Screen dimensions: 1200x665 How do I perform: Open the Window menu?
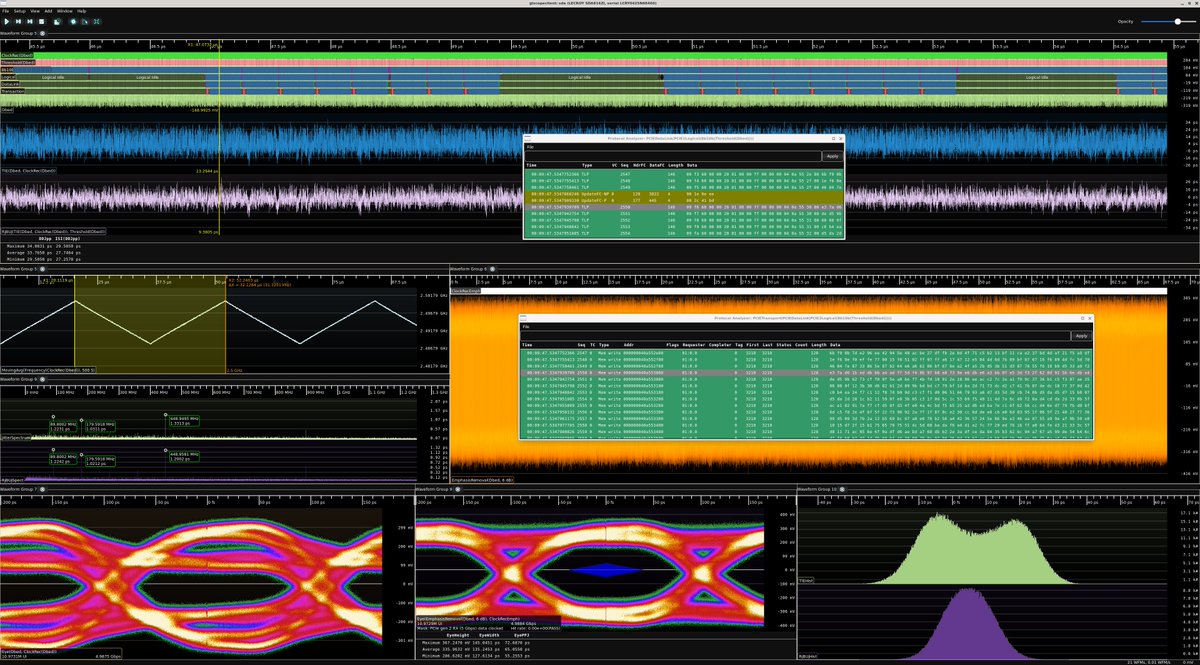pyautogui.click(x=65, y=11)
